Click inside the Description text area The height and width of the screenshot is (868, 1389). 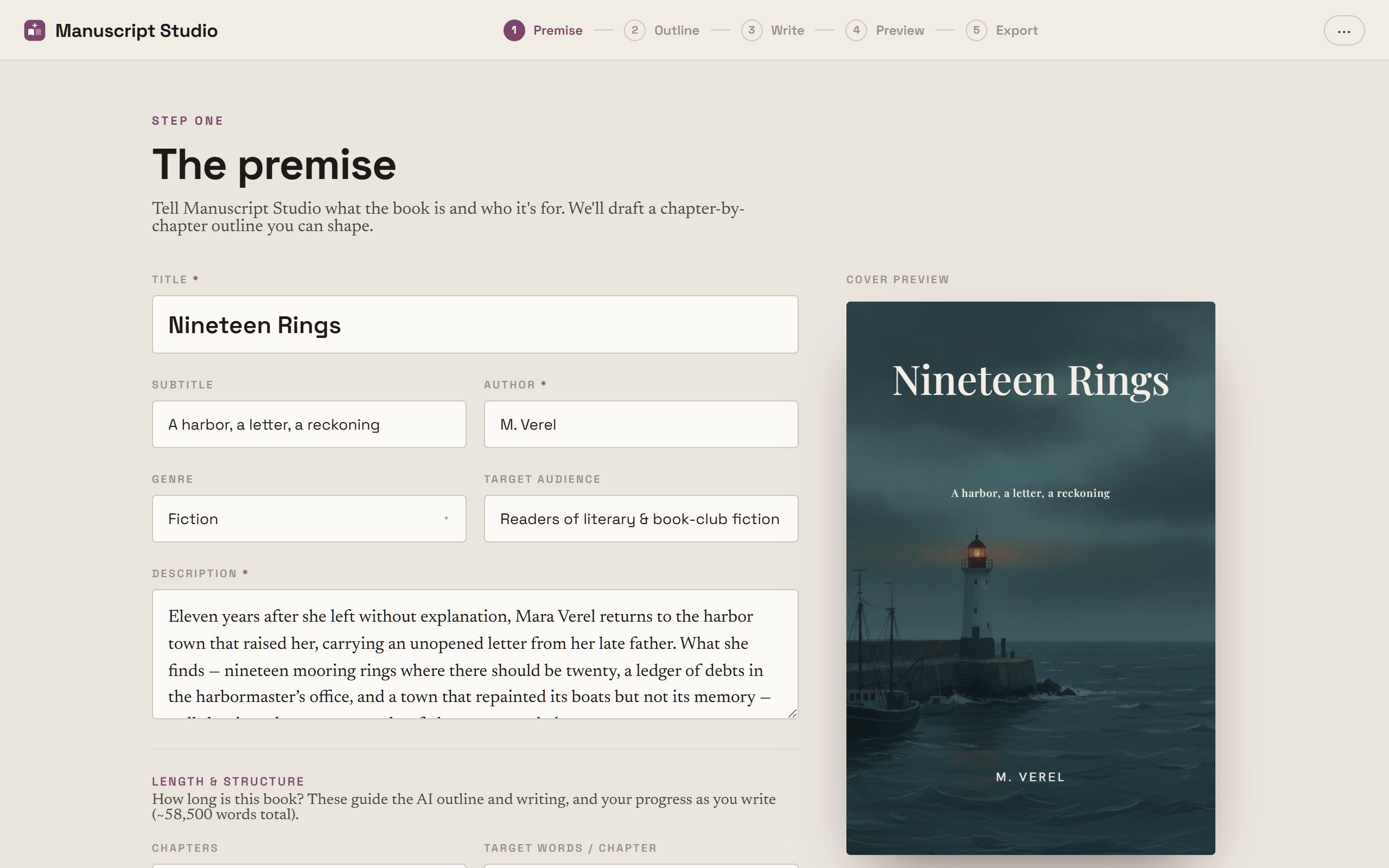pyautogui.click(x=475, y=654)
